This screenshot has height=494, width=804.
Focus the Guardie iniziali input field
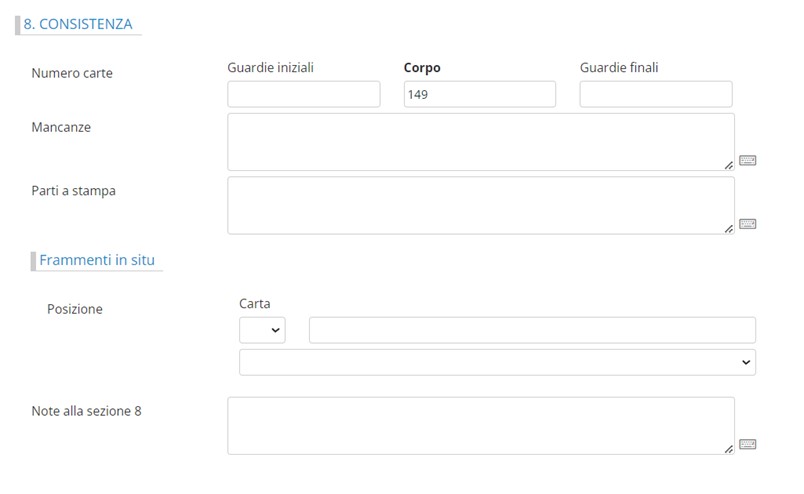[304, 95]
